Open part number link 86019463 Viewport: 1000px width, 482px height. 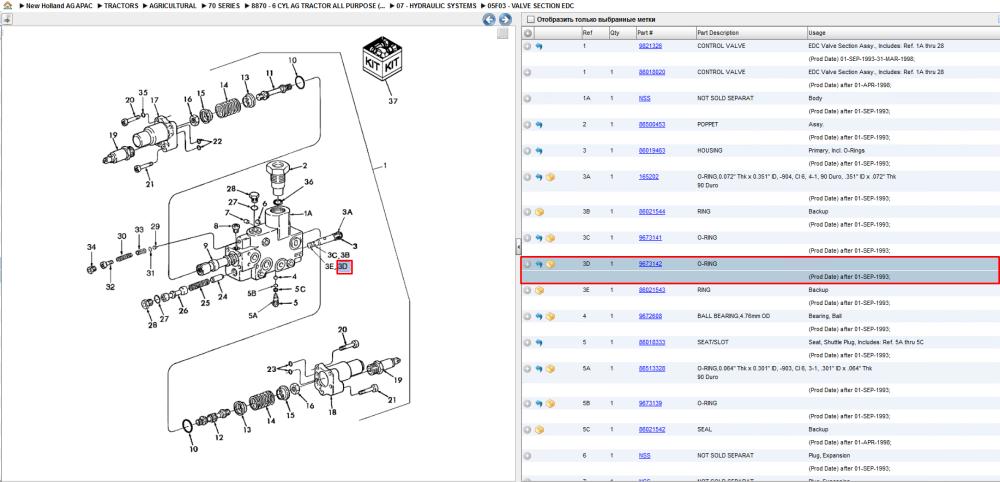pyautogui.click(x=652, y=150)
